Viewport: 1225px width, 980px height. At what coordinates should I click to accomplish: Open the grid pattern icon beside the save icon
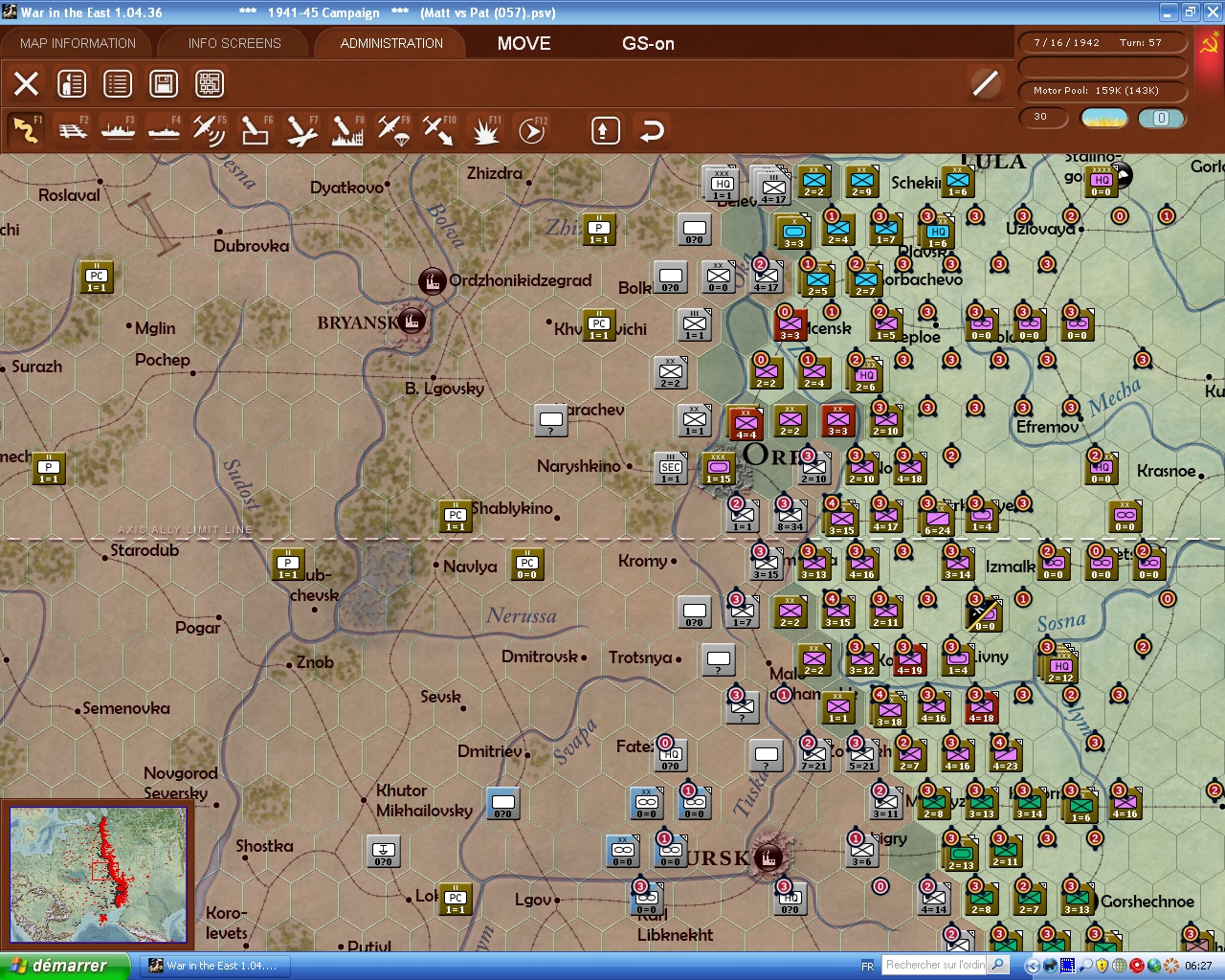pyautogui.click(x=210, y=84)
